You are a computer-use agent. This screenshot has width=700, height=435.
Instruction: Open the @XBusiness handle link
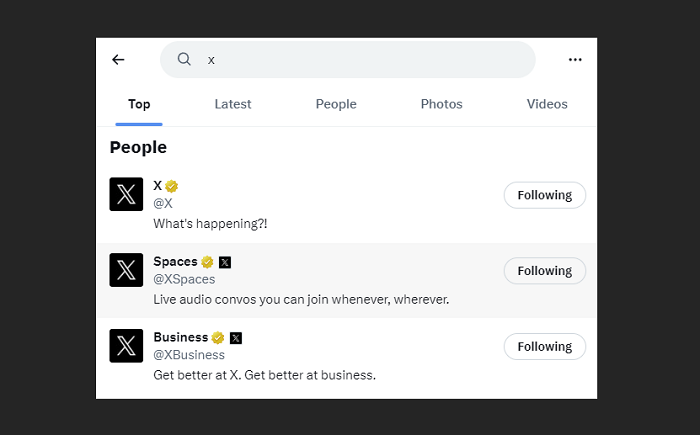click(189, 355)
